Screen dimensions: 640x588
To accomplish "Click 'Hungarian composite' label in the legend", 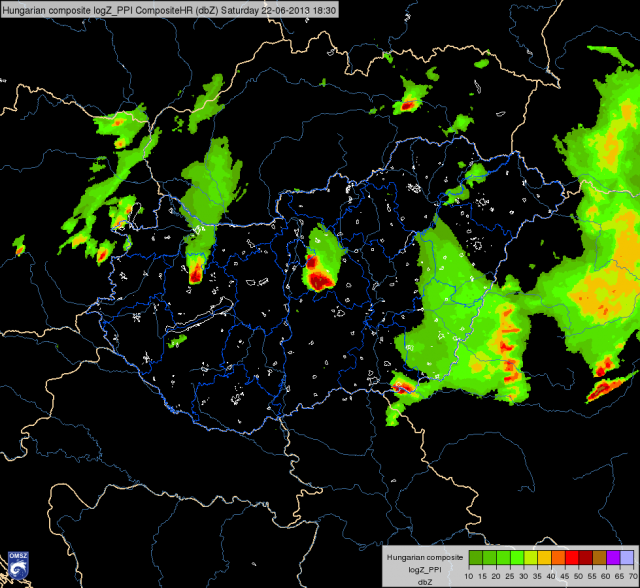I will (x=425, y=557).
